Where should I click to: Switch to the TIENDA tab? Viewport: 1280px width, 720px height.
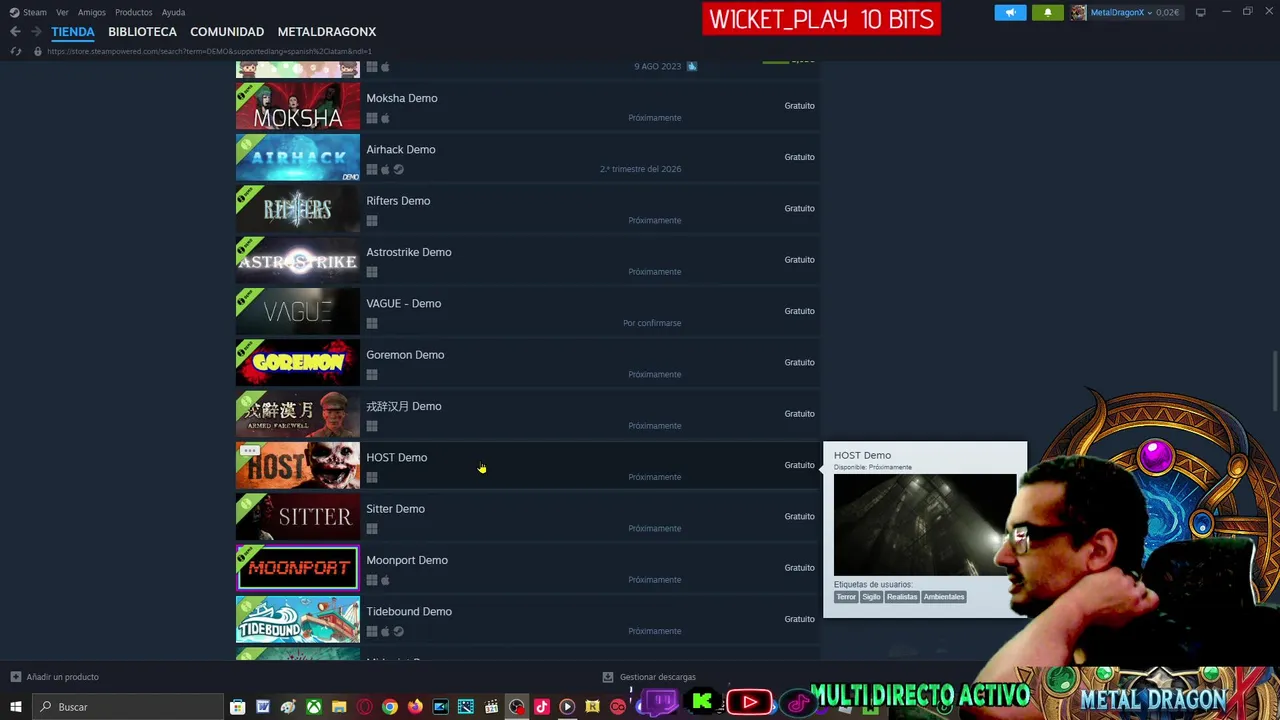click(x=73, y=32)
